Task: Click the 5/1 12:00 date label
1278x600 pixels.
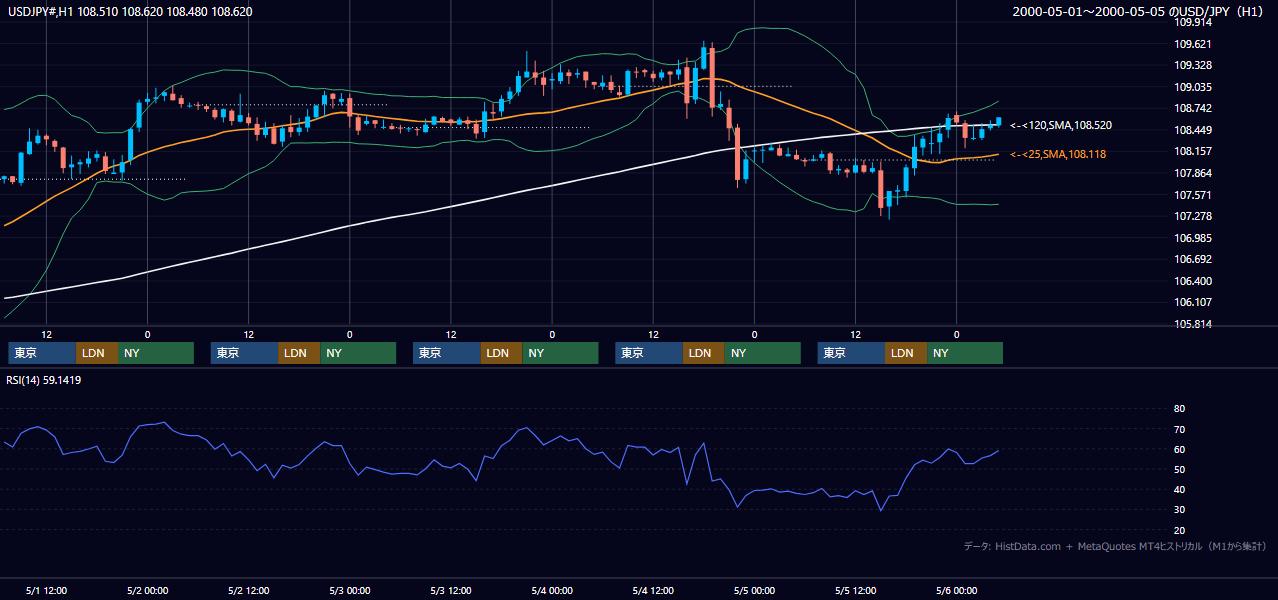Action: (x=46, y=591)
